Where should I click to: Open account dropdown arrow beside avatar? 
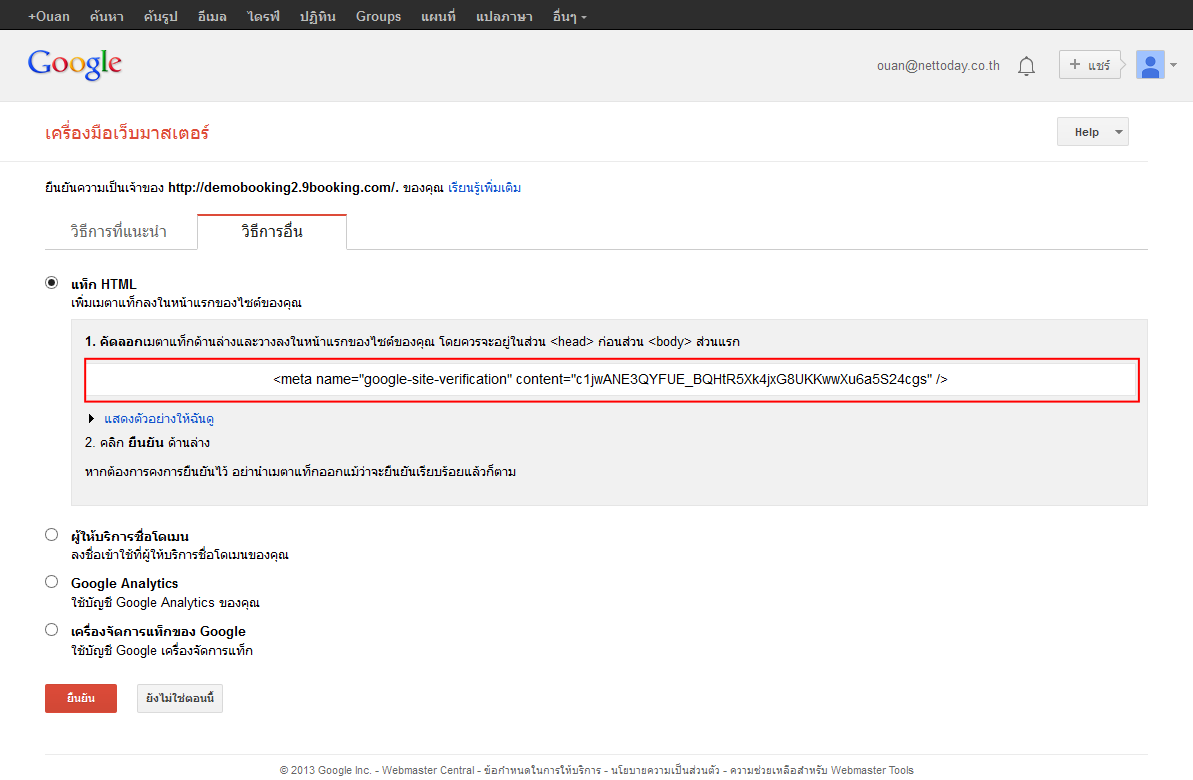[x=1173, y=65]
